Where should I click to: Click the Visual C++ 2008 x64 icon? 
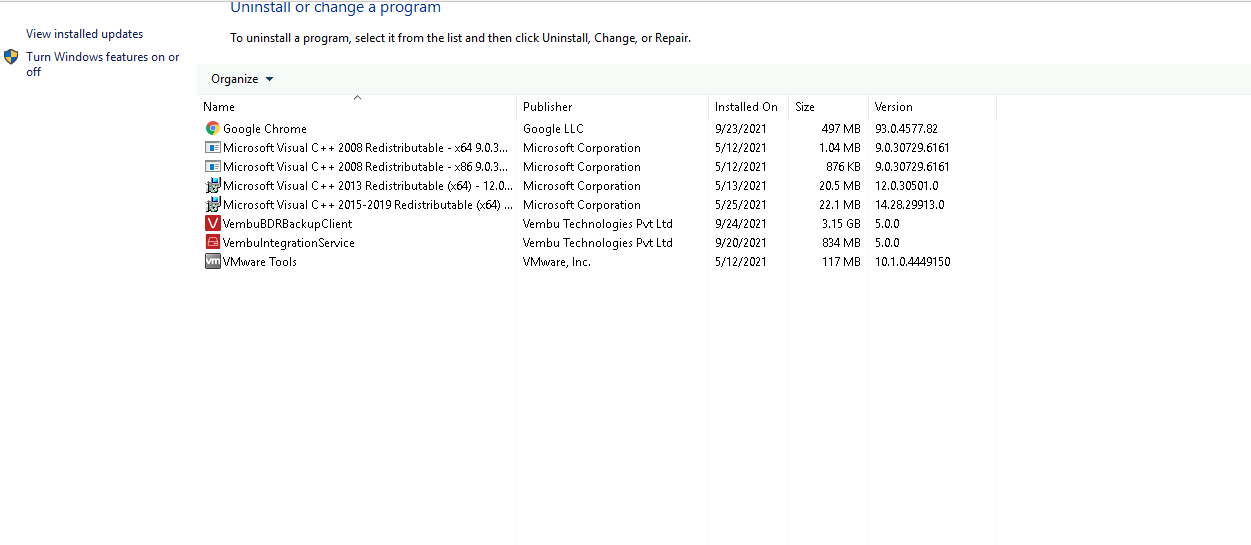[212, 148]
